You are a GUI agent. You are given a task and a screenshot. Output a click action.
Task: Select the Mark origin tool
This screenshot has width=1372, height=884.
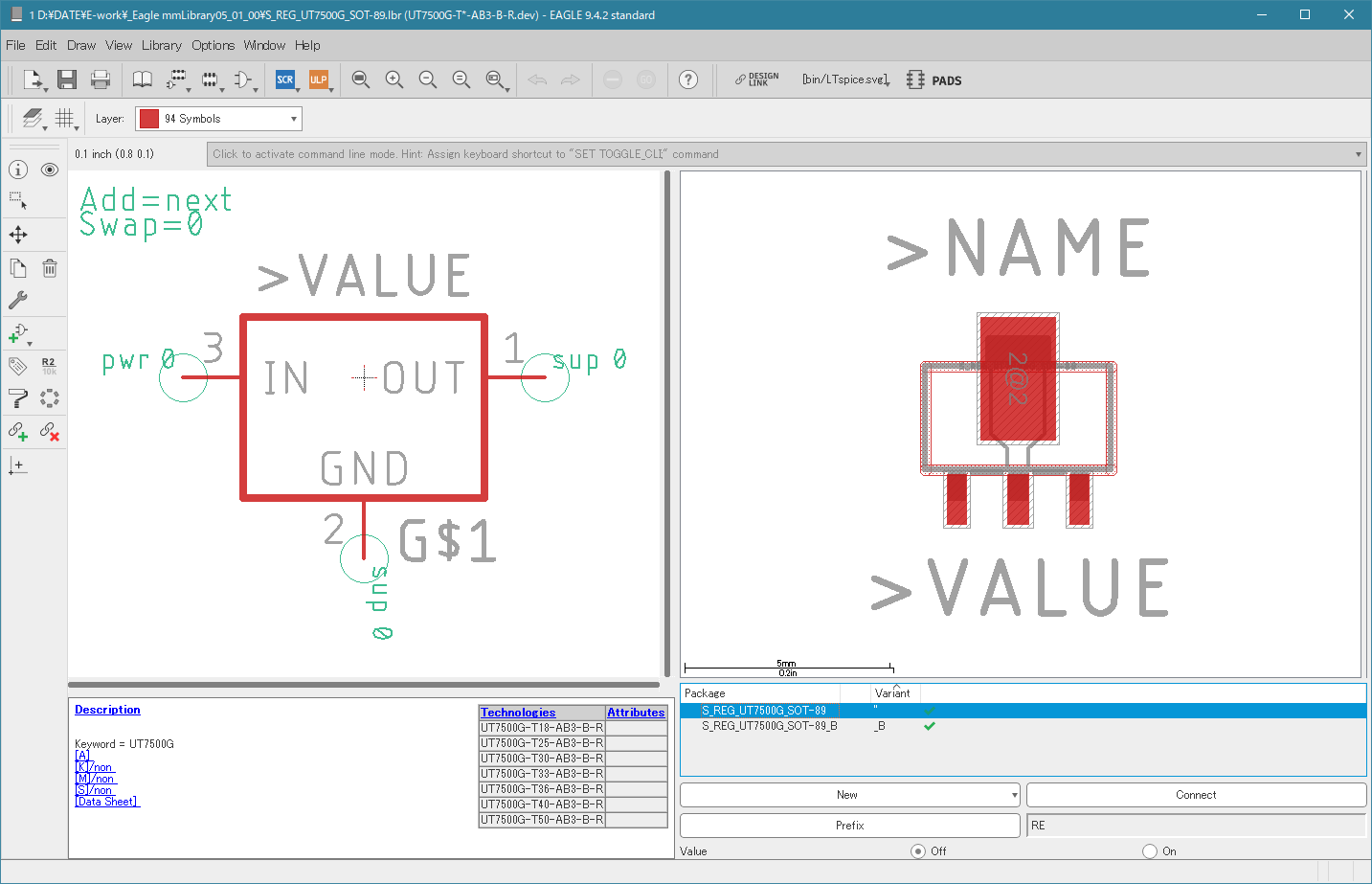(18, 465)
